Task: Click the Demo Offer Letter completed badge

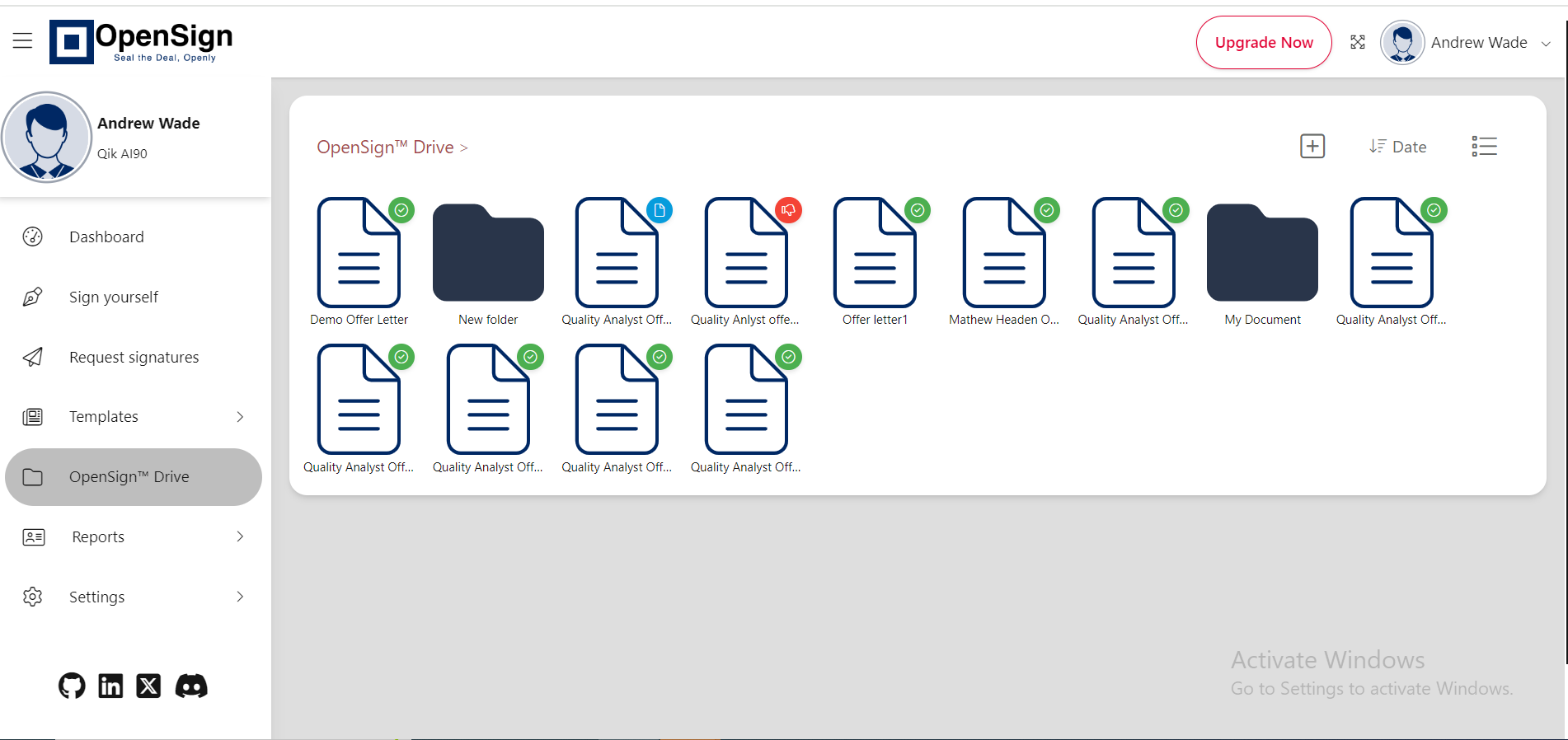Action: 401,210
